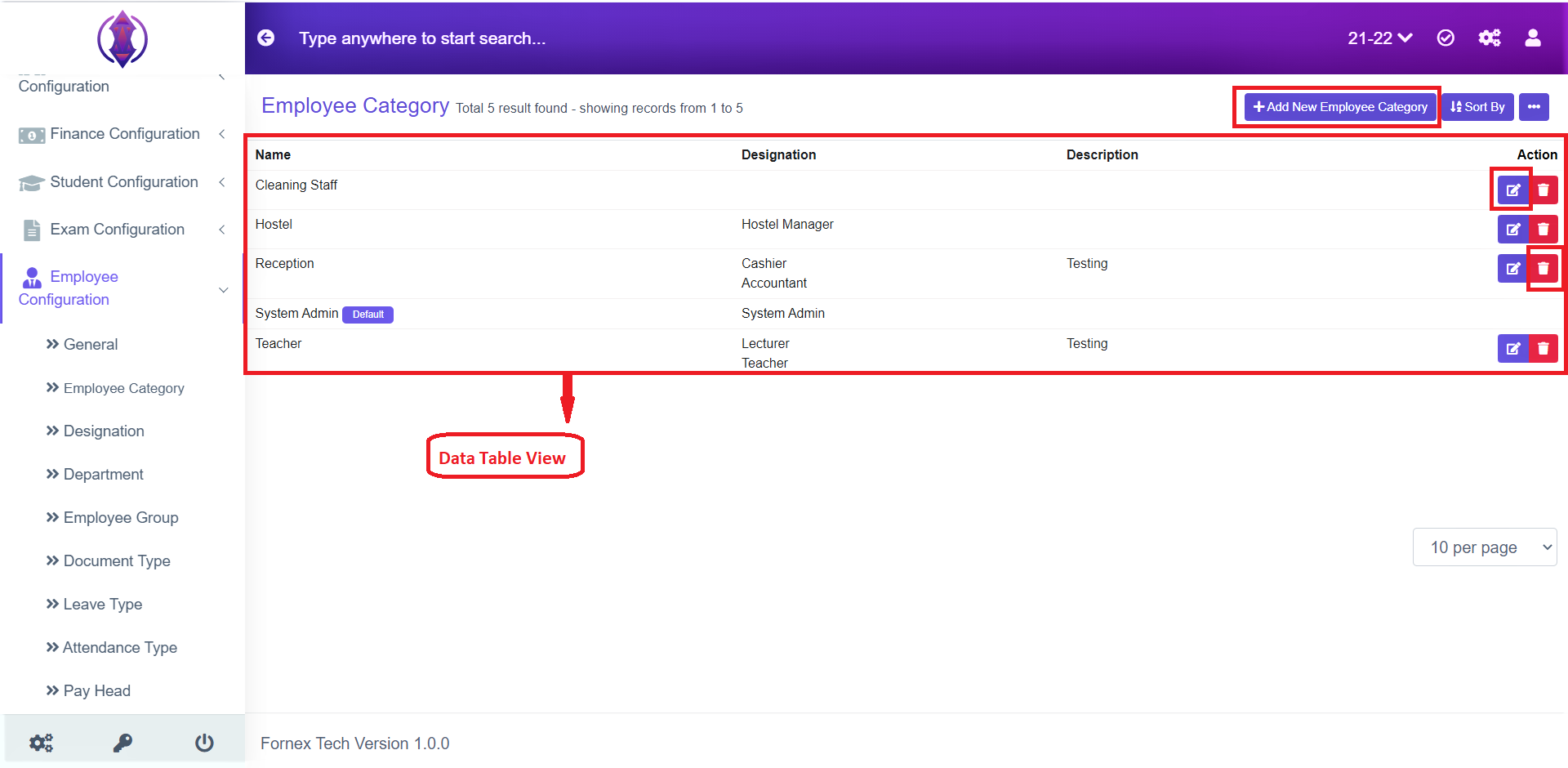1568x768 pixels.
Task: Click the Finance Configuration money icon
Action: [32, 136]
